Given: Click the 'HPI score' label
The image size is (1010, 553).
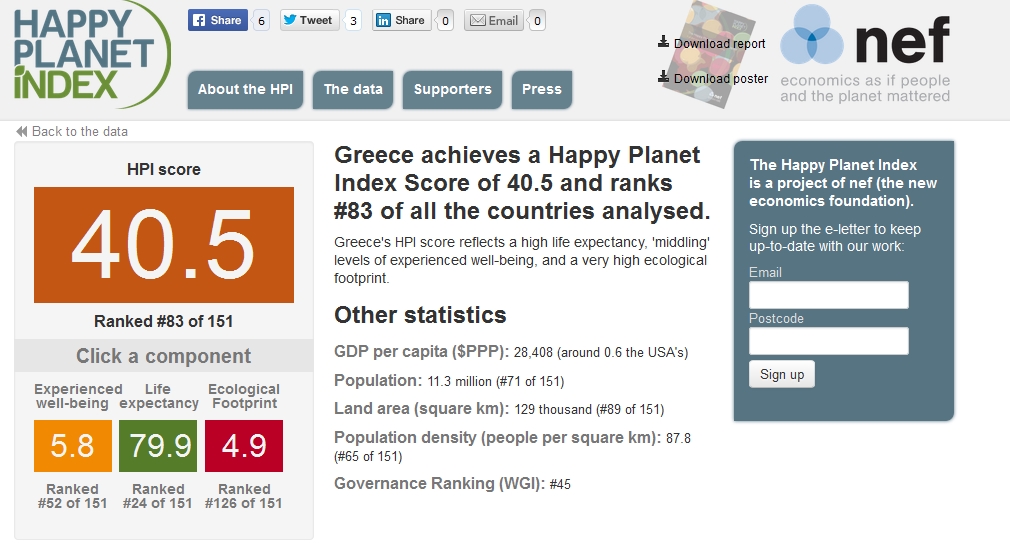Looking at the screenshot, I should (164, 169).
